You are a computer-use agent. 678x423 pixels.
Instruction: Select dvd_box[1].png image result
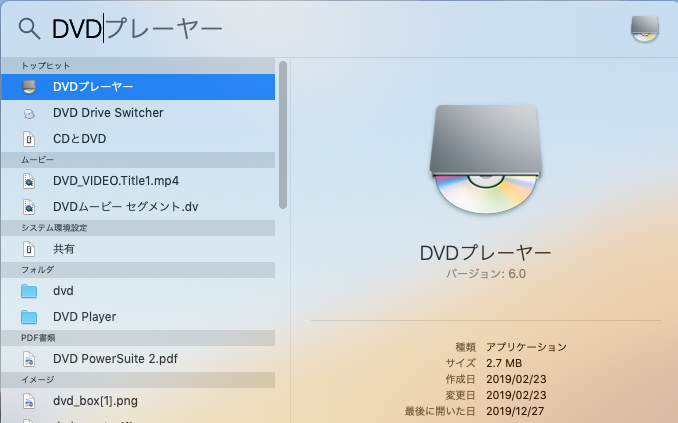click(x=138, y=401)
